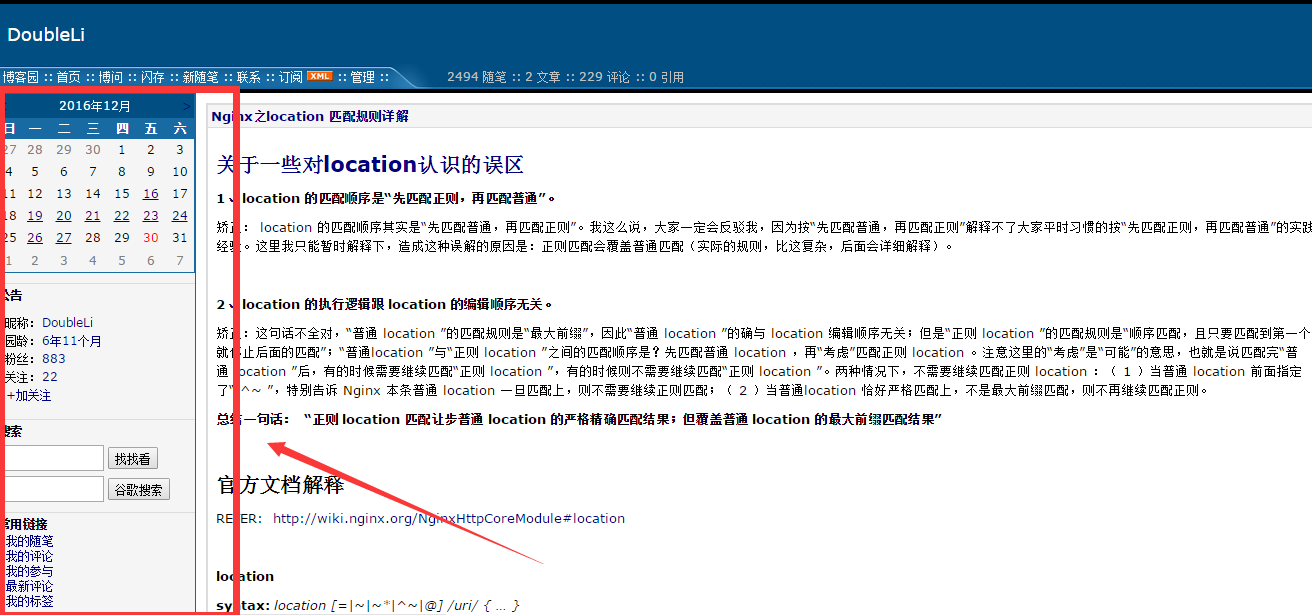Click the 谷歌搜索 button
Viewport: 1312px width, 615px height.
pos(139,490)
